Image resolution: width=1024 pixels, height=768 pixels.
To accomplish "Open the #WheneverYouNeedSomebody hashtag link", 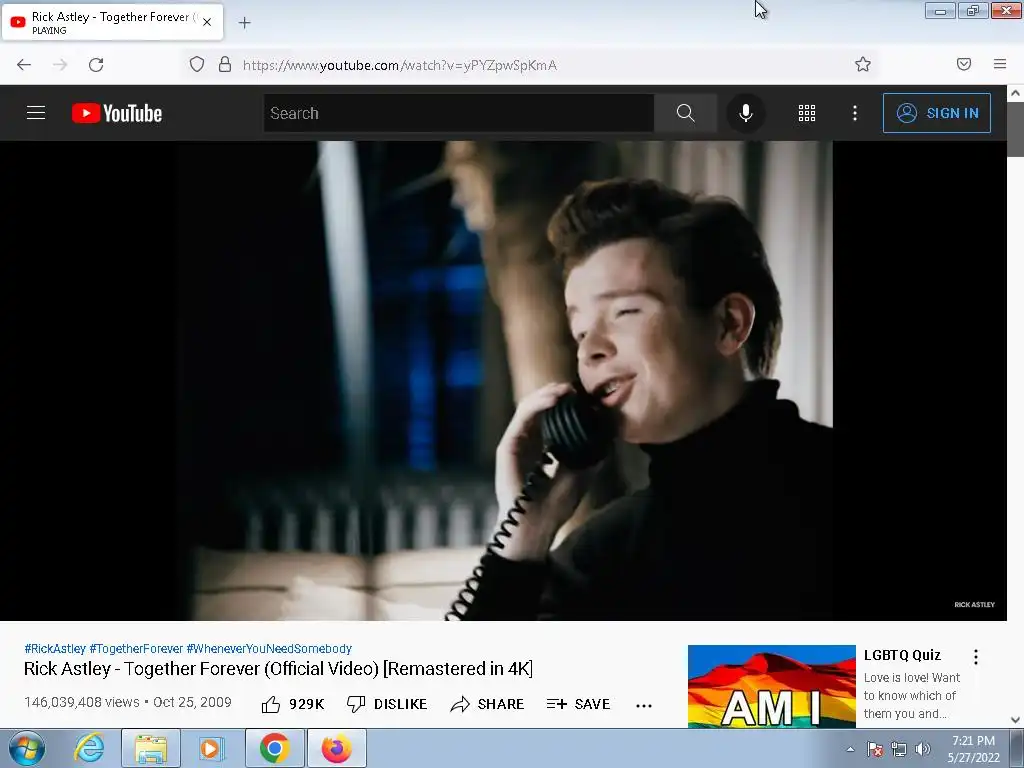I will [269, 648].
